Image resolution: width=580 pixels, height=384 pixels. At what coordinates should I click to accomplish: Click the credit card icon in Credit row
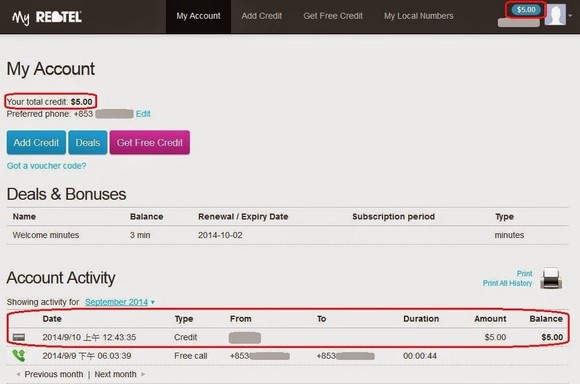(x=19, y=337)
